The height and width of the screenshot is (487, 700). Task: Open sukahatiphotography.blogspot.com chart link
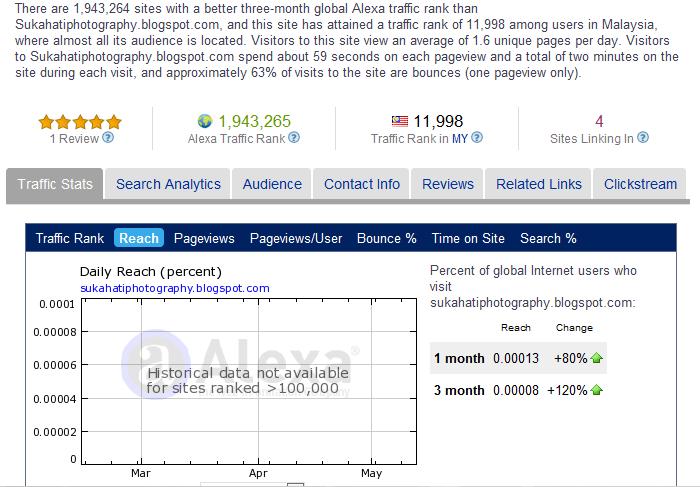click(175, 288)
